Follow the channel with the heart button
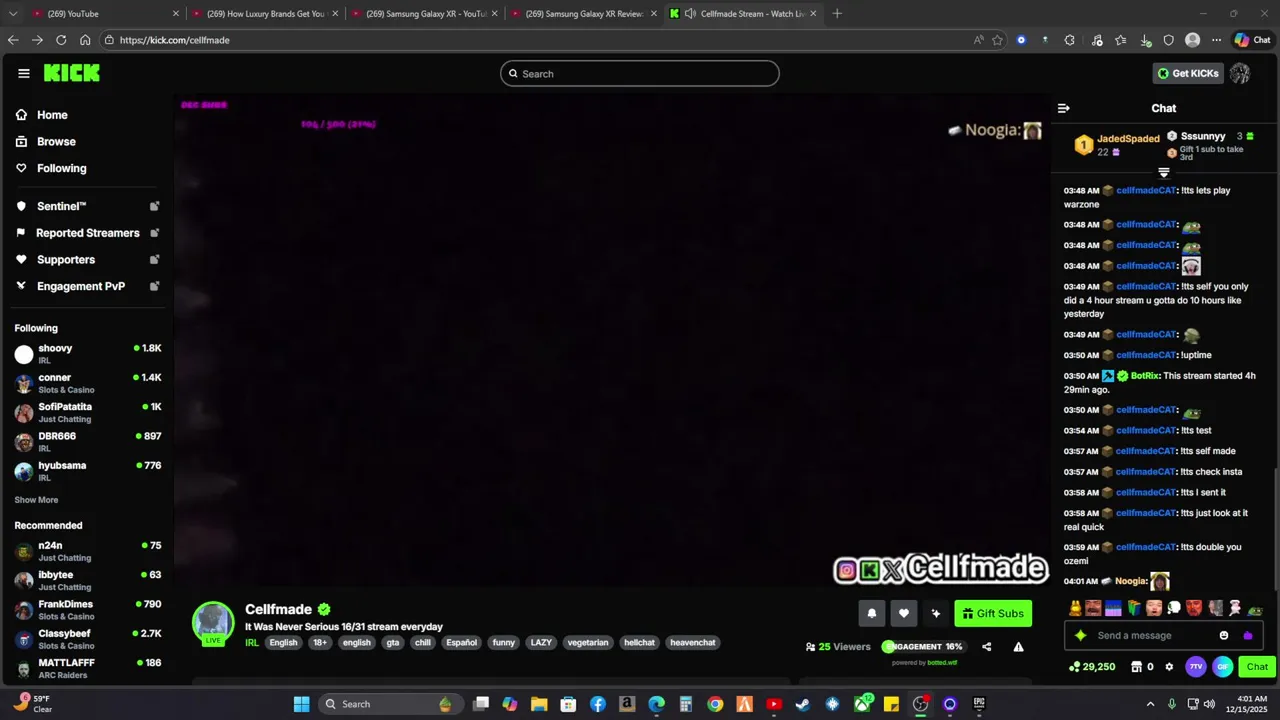Image resolution: width=1280 pixels, height=720 pixels. coord(904,613)
